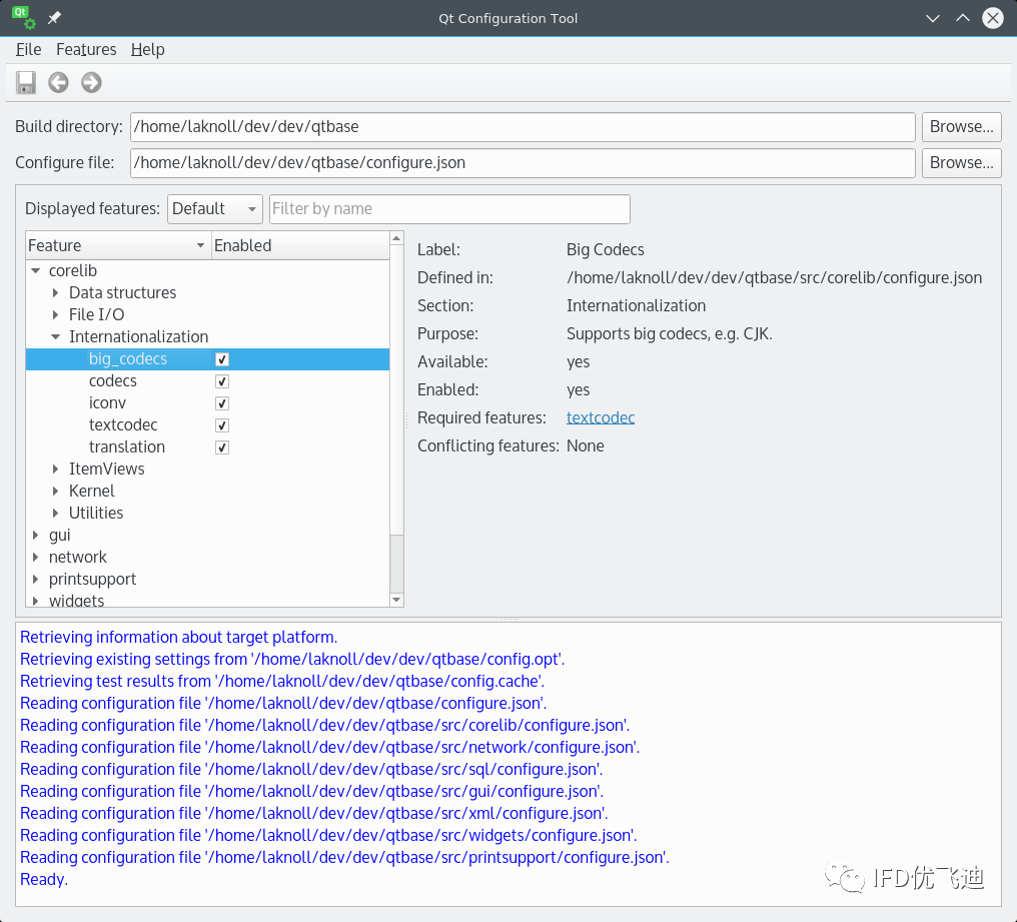1017x922 pixels.
Task: Select the iconv tree row
Action: (x=208, y=403)
